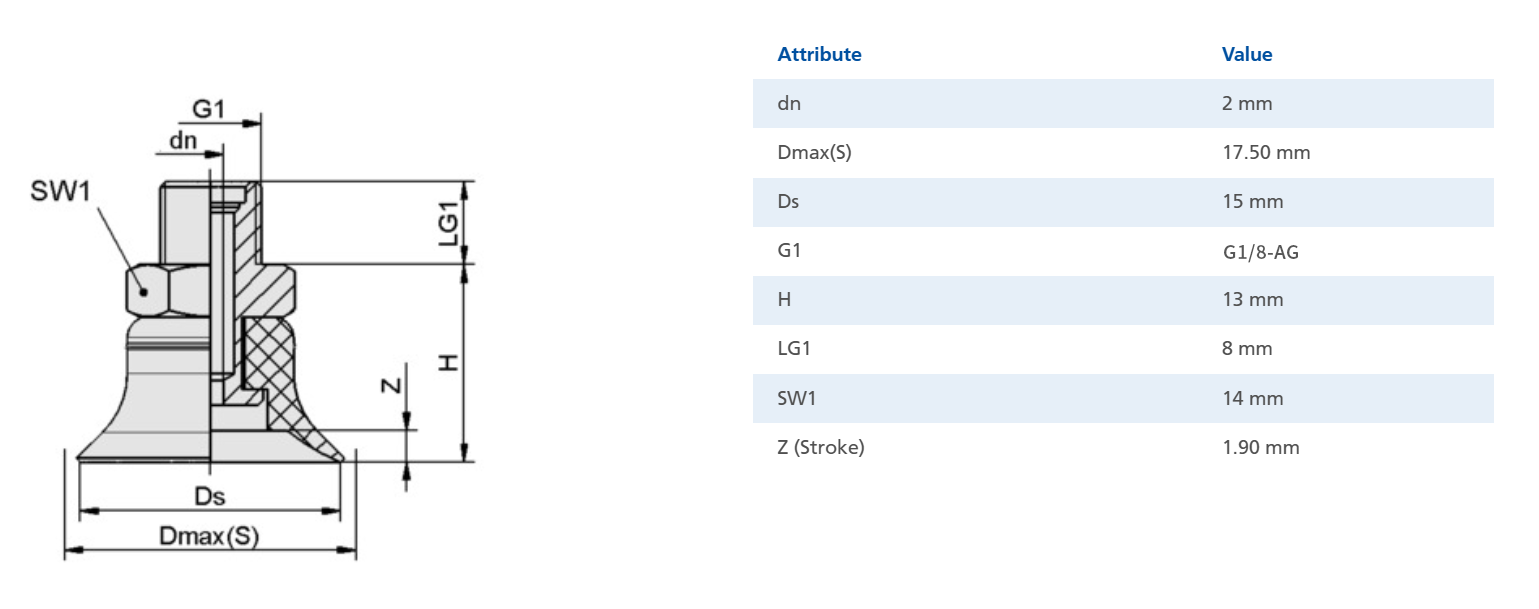The width and height of the screenshot is (1539, 609).
Task: Select the Z (Stroke) attribute cell
Action: [x=820, y=447]
